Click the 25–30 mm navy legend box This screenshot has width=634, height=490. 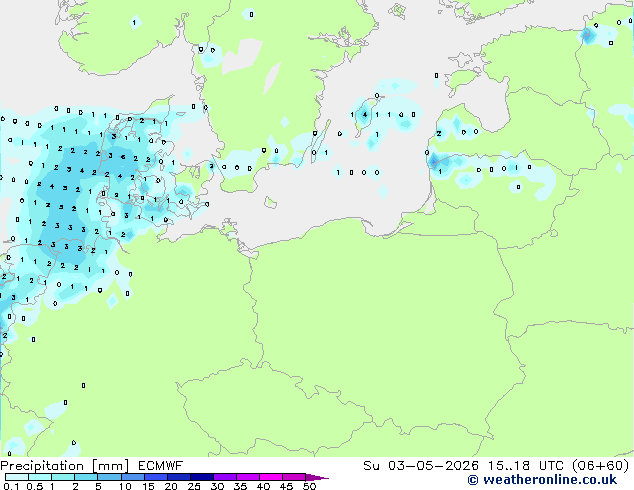tap(202, 477)
